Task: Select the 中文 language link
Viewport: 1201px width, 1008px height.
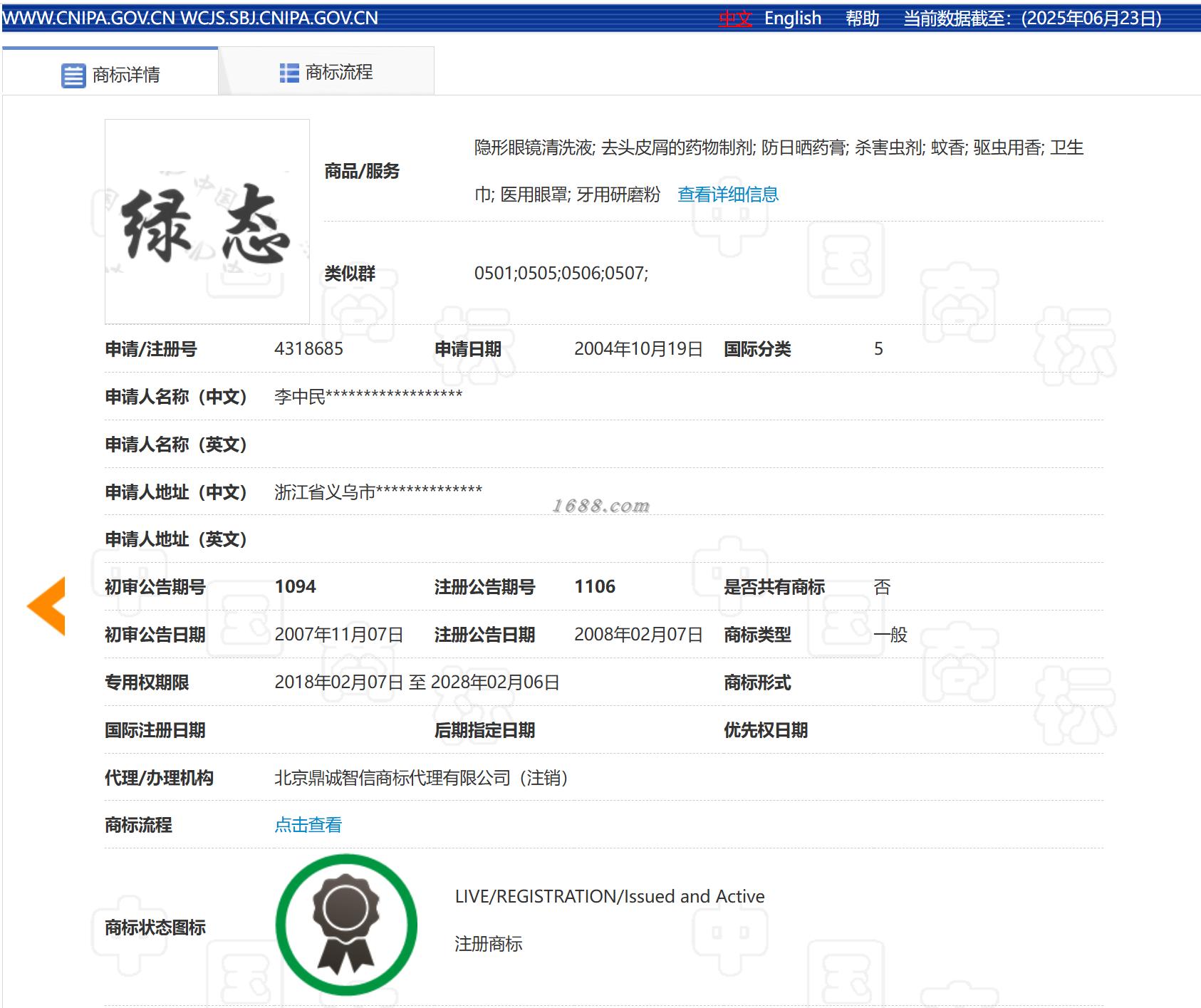Action: coord(735,19)
